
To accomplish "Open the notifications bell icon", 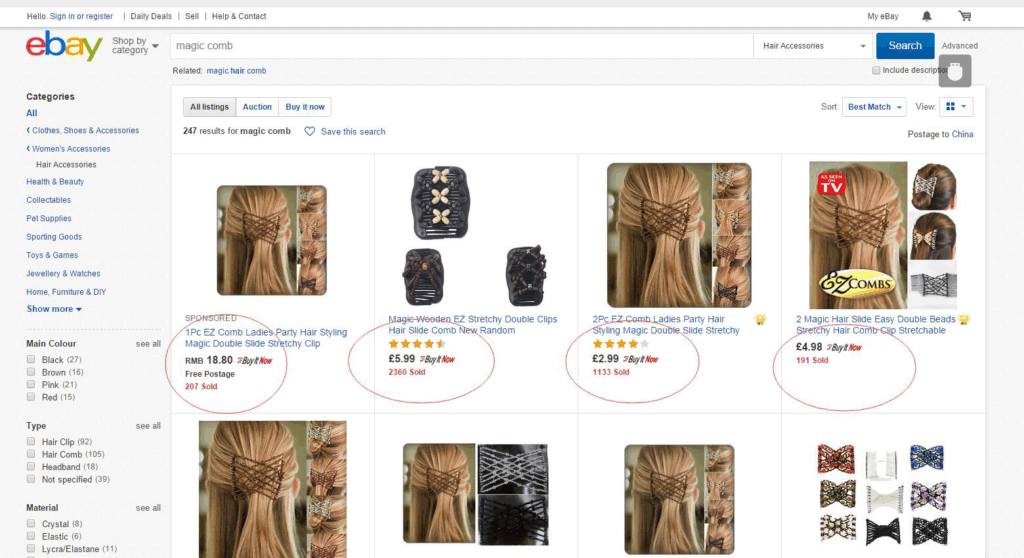I will (x=927, y=16).
